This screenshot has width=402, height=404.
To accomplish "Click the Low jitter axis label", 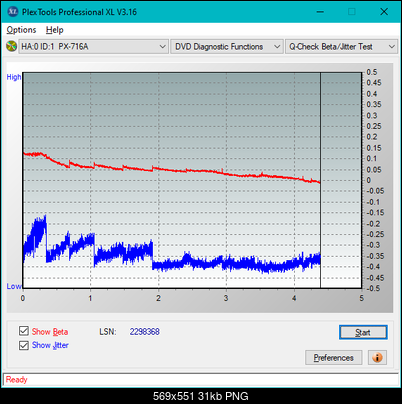I will (14, 286).
